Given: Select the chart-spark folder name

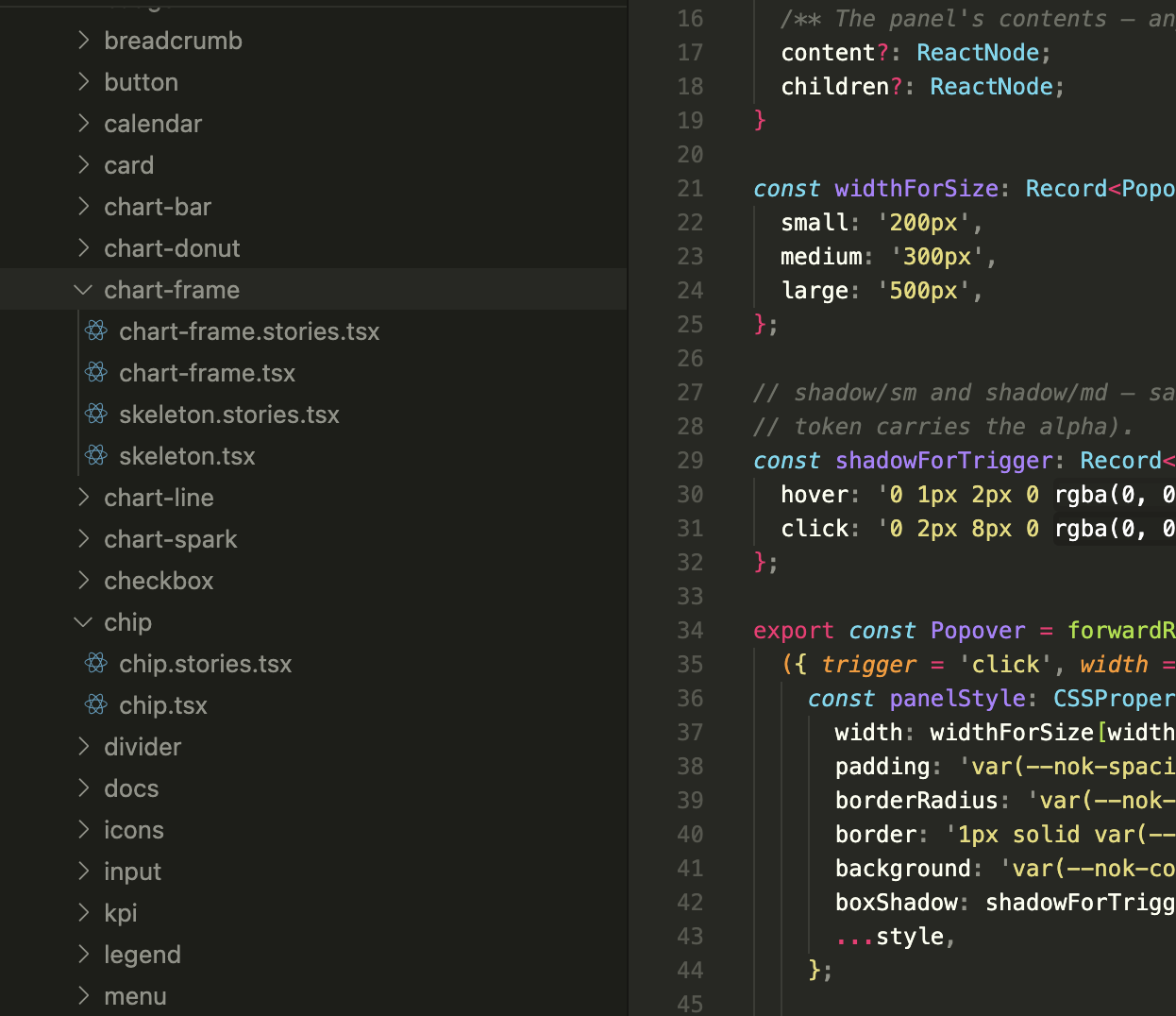Looking at the screenshot, I should tap(171, 539).
